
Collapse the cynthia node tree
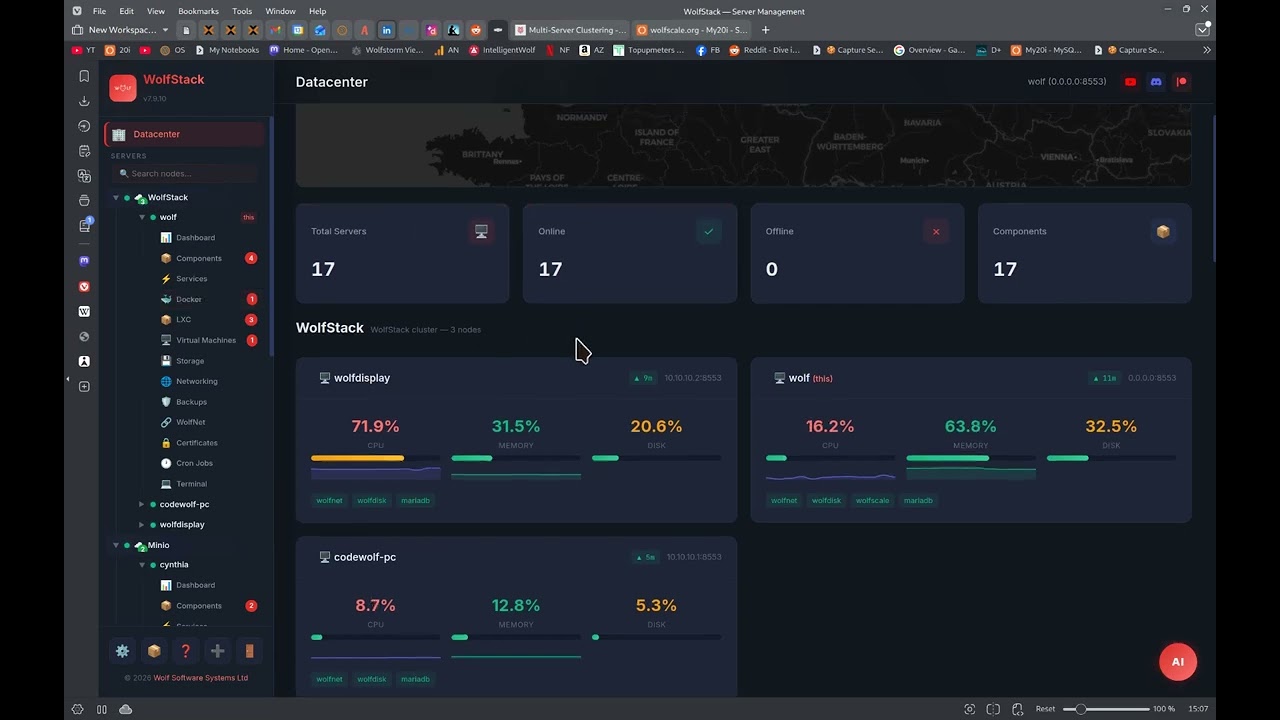(142, 565)
